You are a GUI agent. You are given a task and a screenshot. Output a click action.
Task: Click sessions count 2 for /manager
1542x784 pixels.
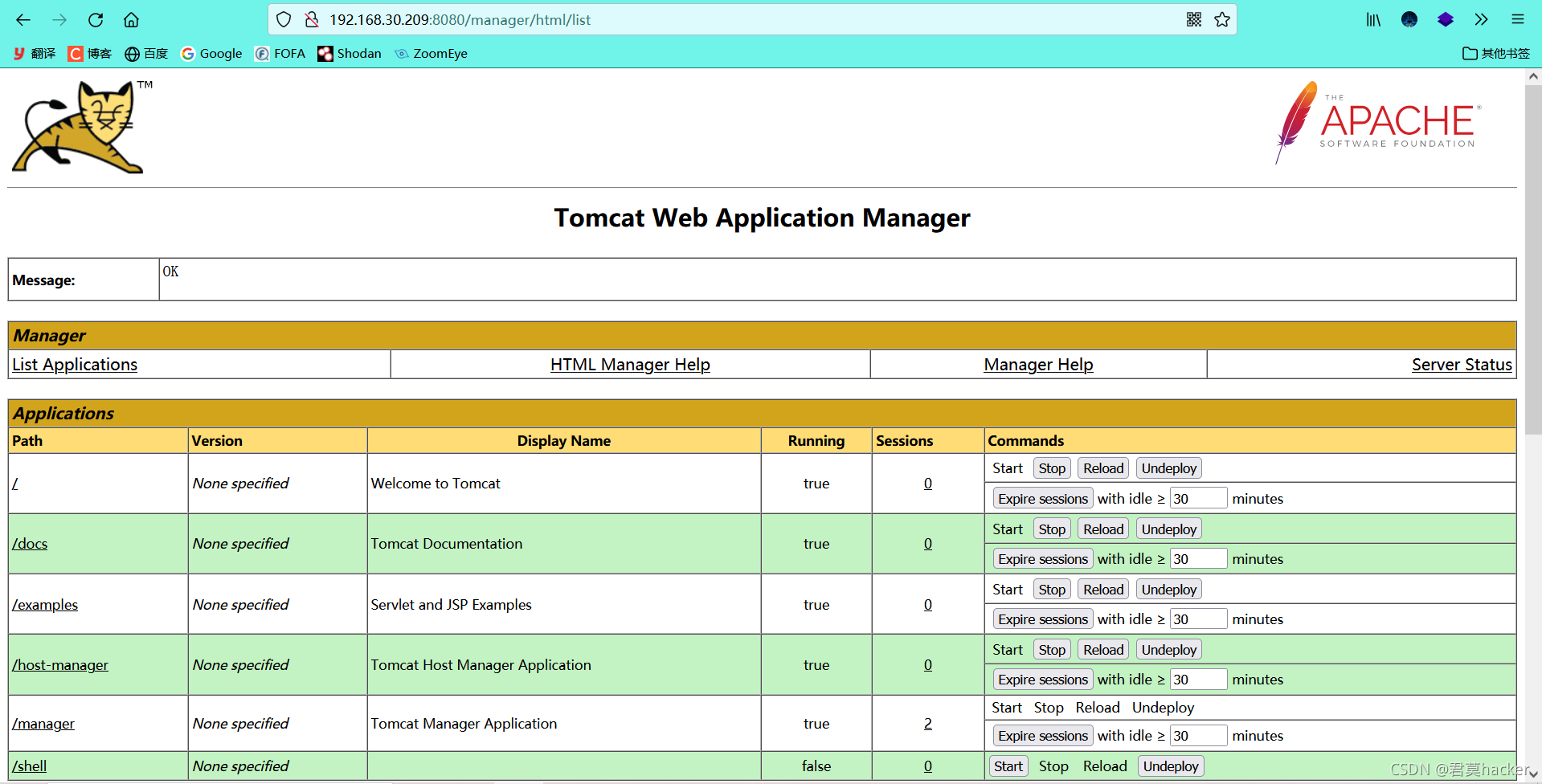pyautogui.click(x=928, y=723)
